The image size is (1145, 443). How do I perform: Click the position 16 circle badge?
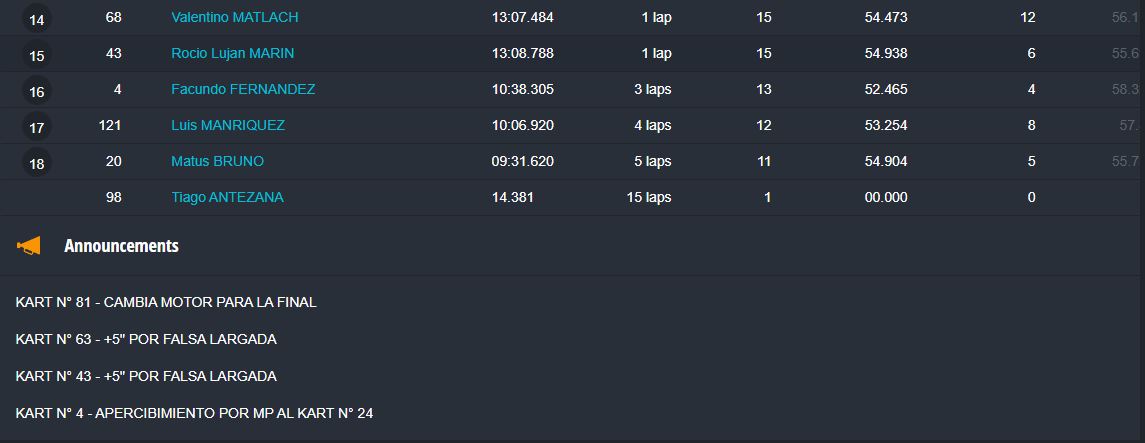pos(37,91)
